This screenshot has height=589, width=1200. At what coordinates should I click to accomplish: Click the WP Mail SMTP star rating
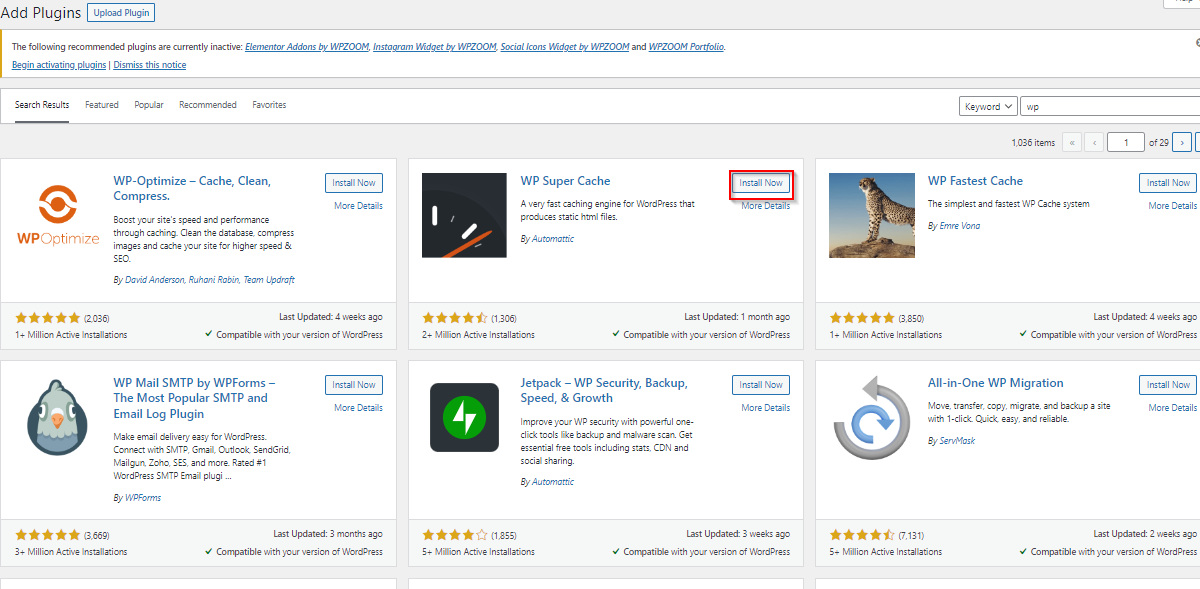pos(48,535)
